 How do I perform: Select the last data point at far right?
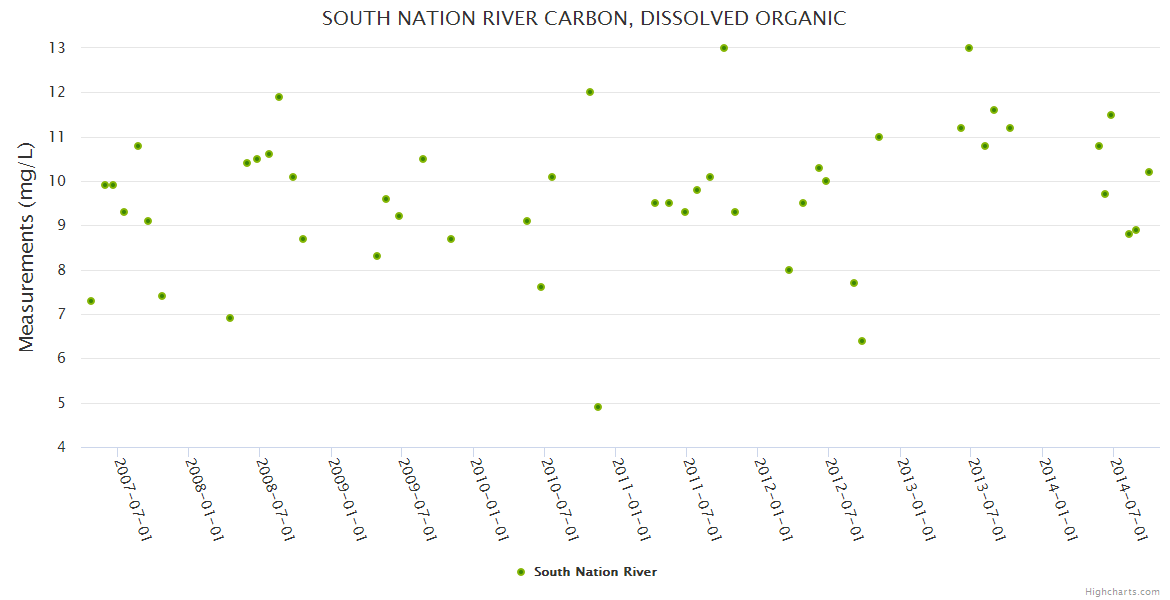click(1149, 172)
